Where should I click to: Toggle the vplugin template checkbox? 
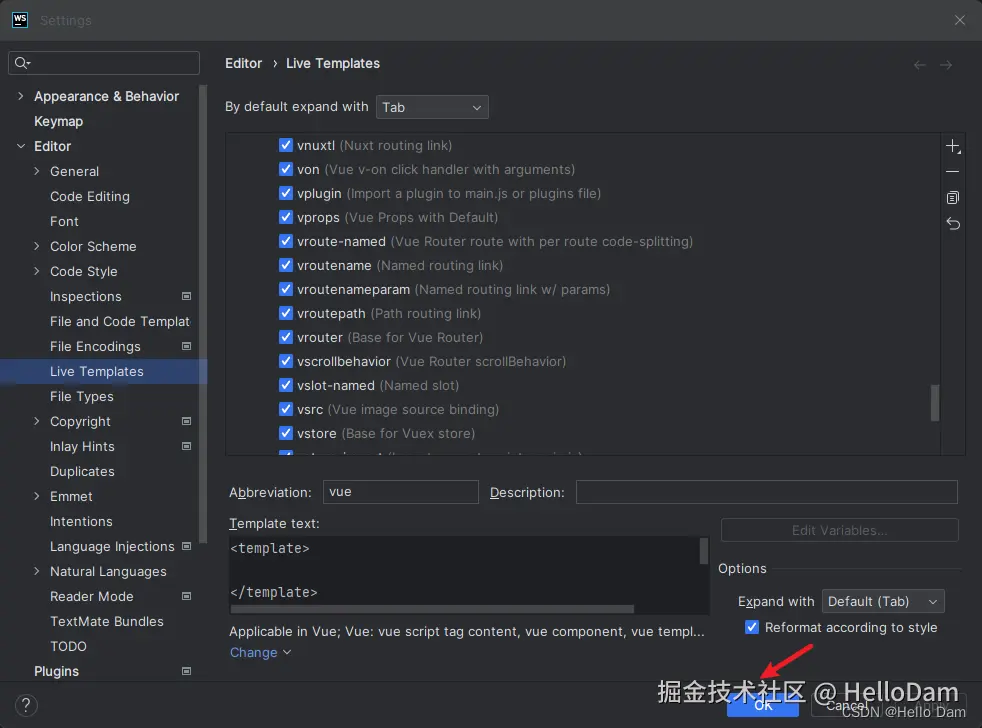[x=286, y=193]
